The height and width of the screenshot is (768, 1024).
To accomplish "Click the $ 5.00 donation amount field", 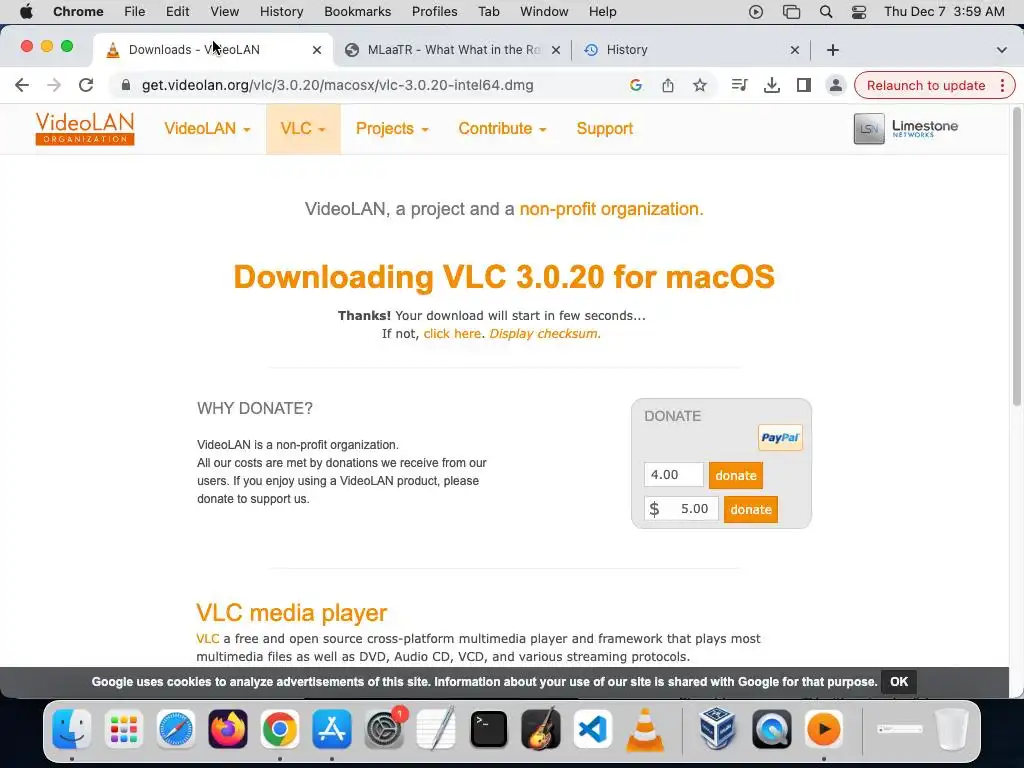I will click(x=681, y=509).
